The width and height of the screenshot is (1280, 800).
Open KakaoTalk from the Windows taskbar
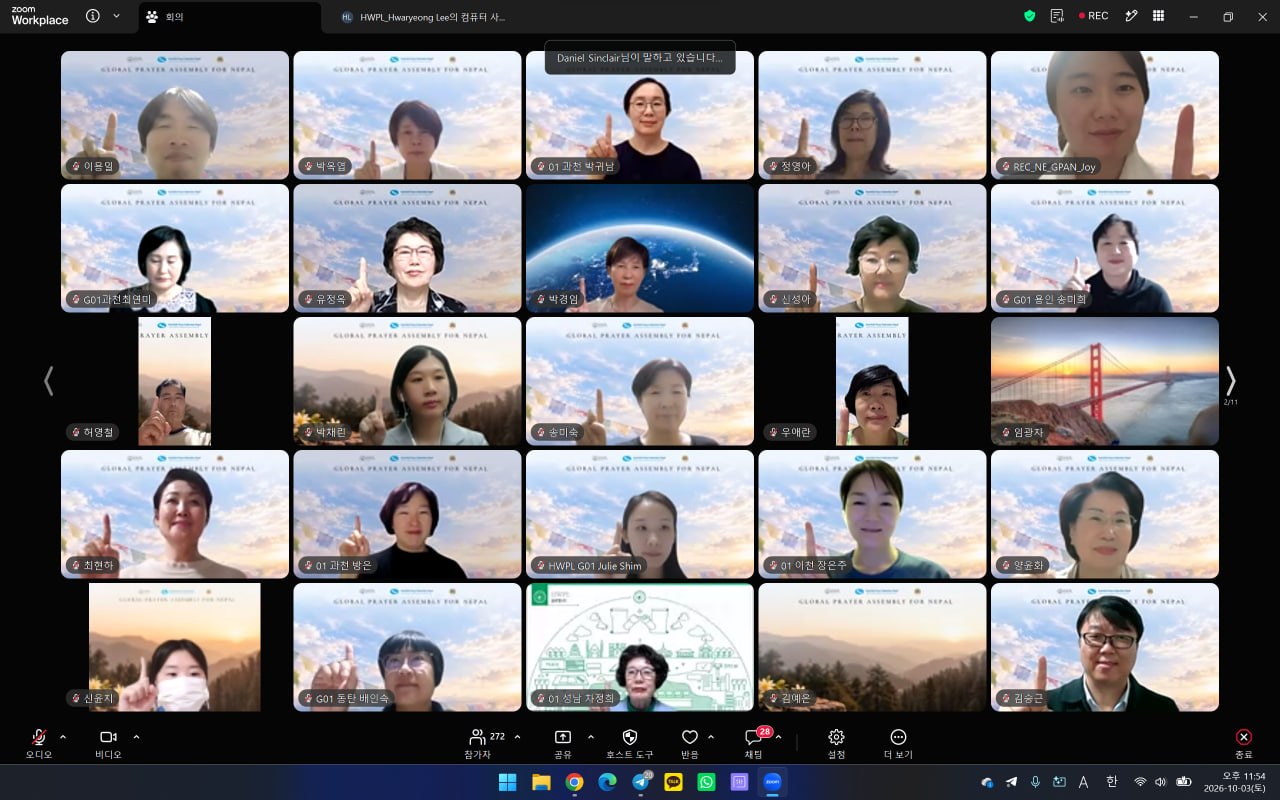[673, 782]
